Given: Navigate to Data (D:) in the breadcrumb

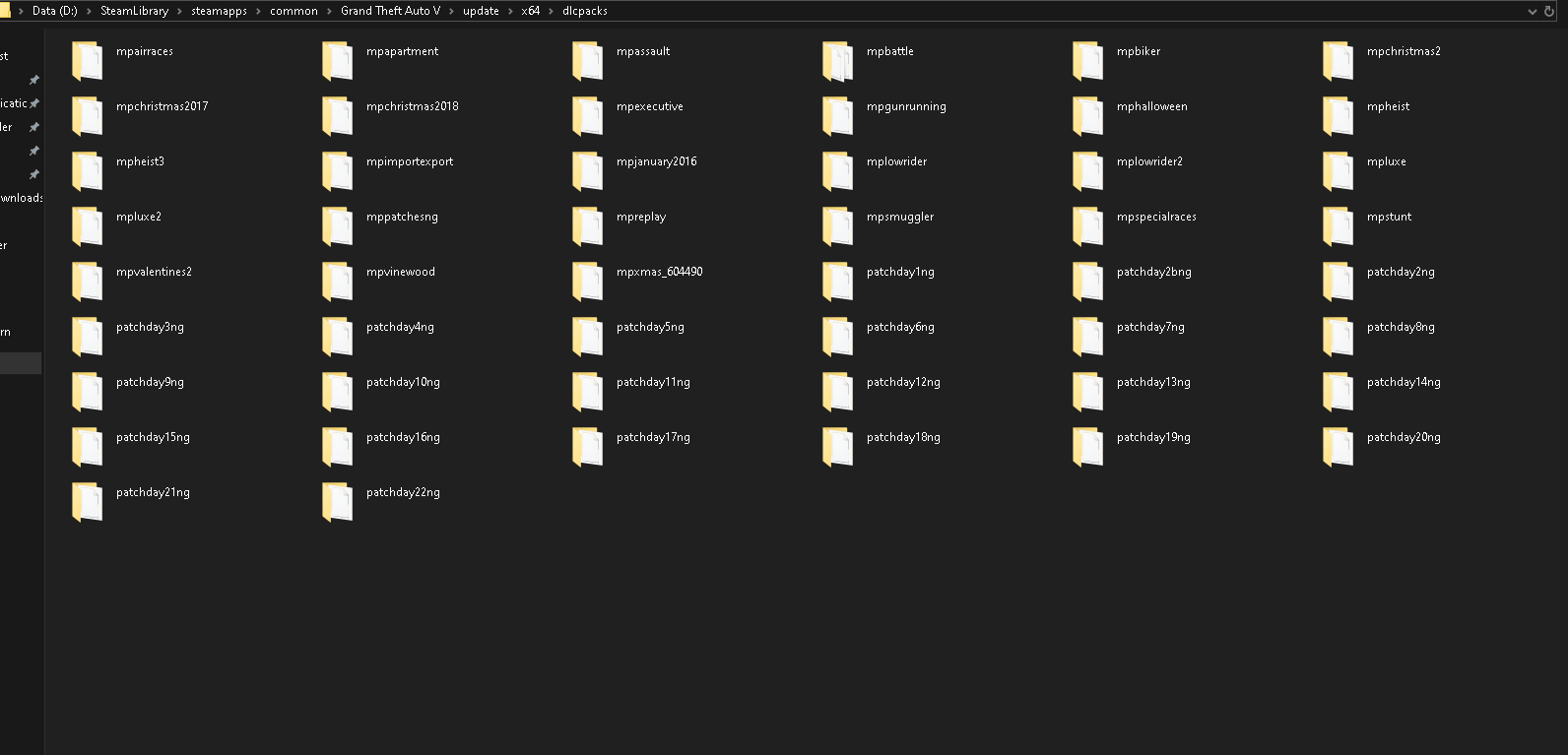Looking at the screenshot, I should click(x=55, y=11).
